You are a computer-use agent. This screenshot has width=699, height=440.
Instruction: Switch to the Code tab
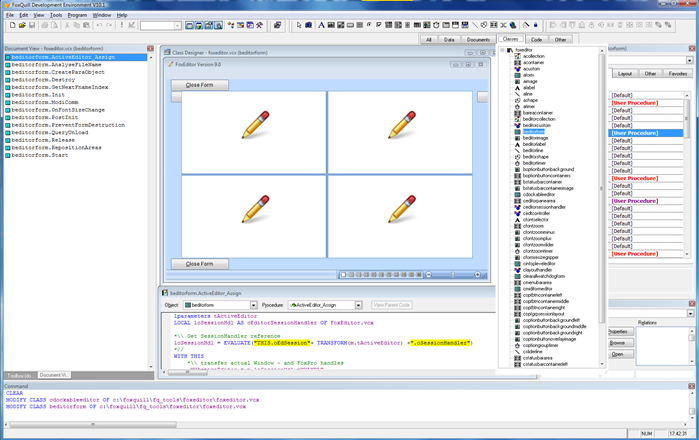[x=536, y=39]
